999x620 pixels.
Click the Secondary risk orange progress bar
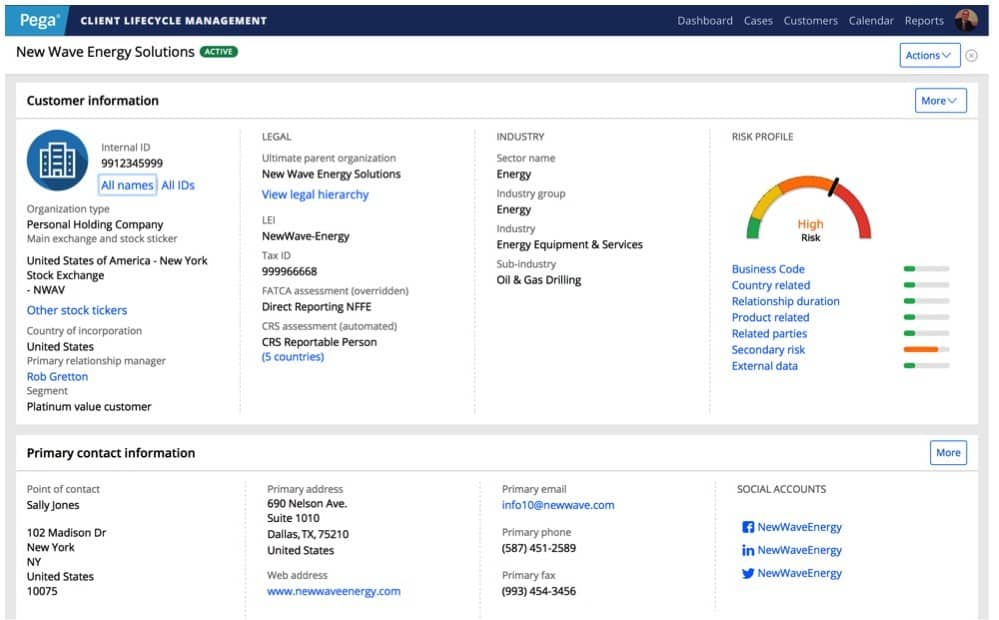[926, 349]
